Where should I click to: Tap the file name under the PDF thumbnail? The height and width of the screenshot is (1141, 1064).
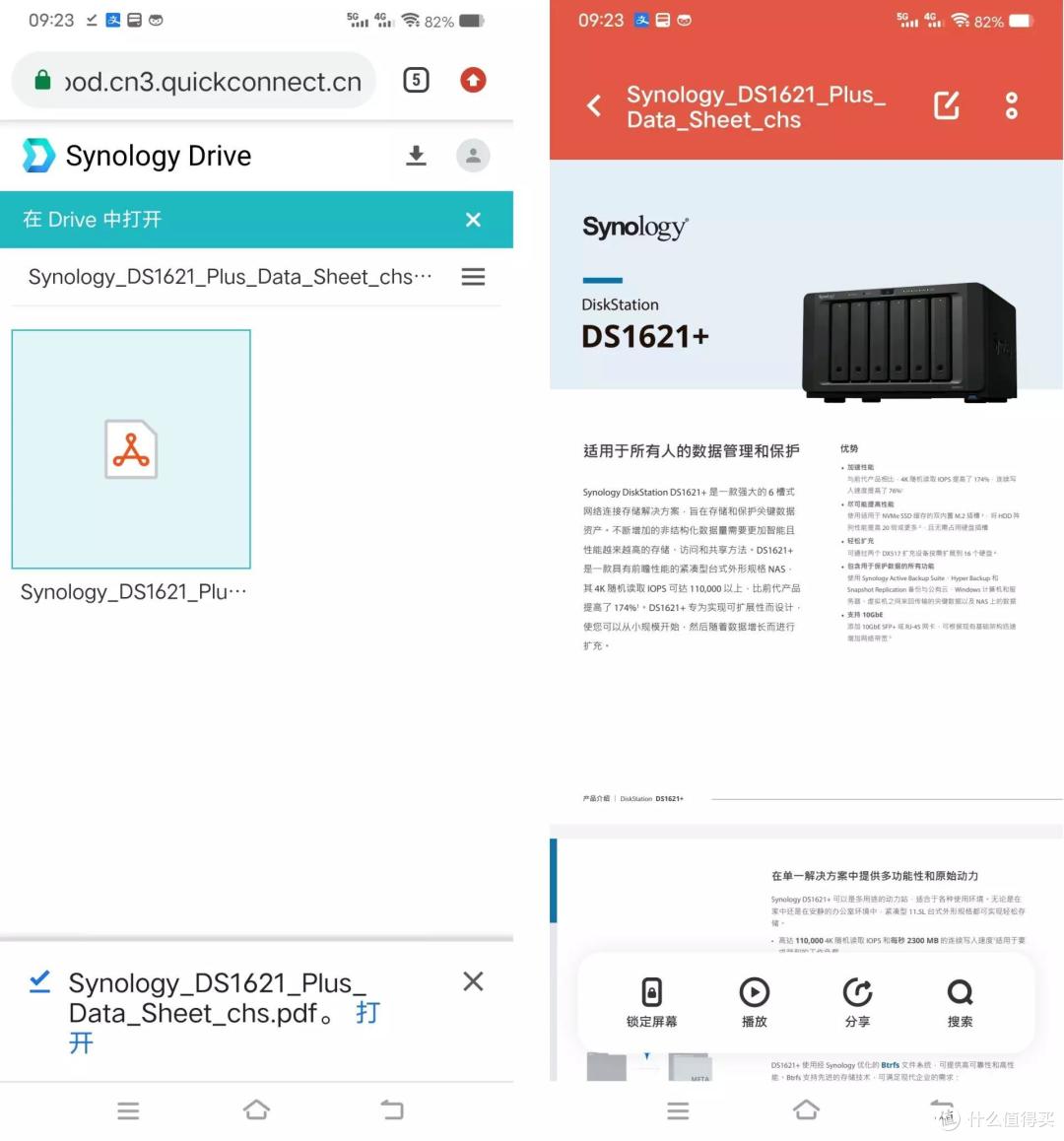133,591
